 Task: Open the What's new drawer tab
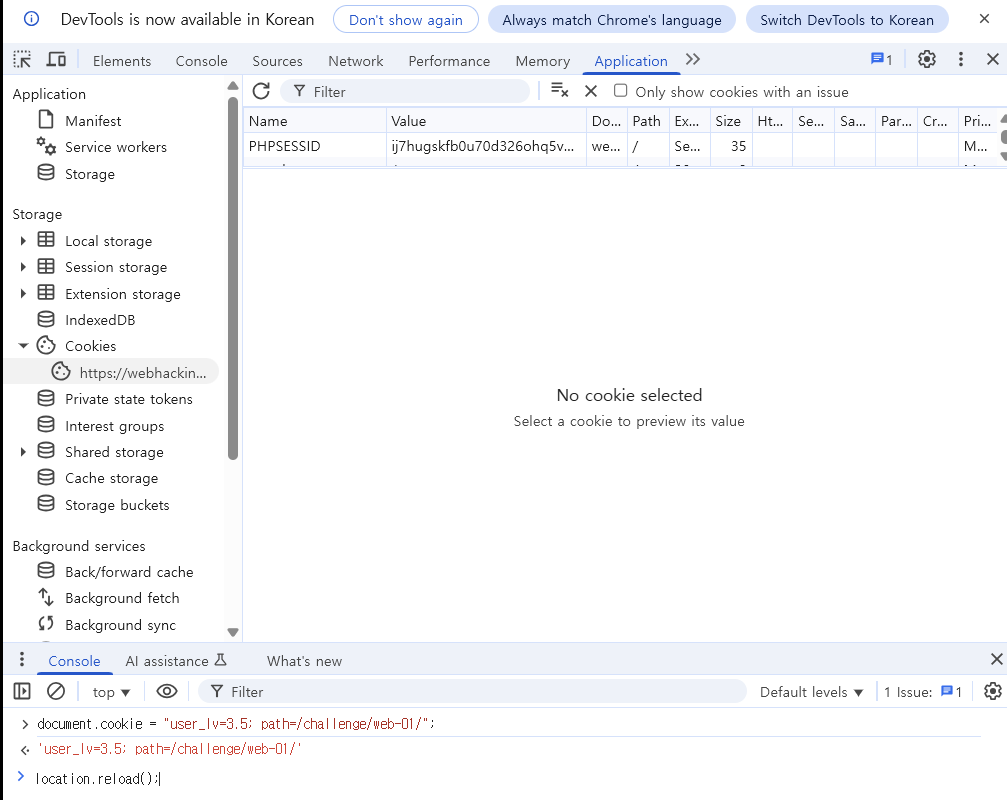[304, 661]
